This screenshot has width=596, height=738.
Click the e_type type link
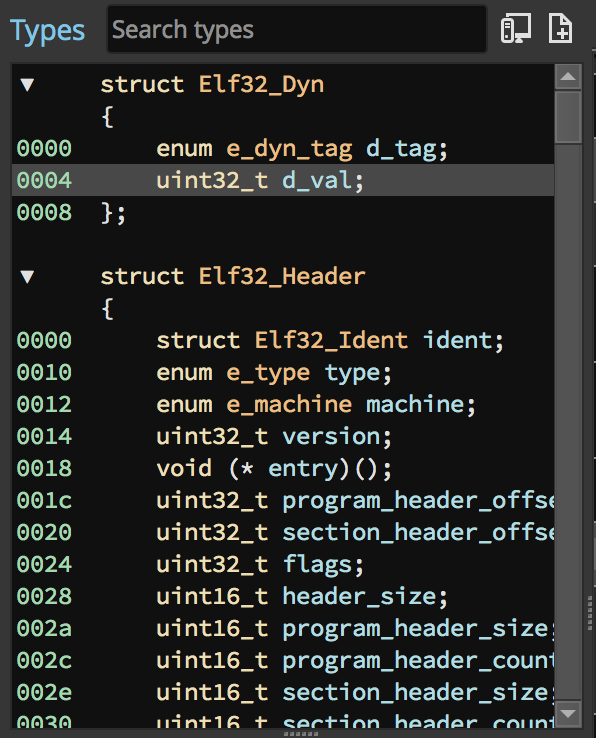pos(268,374)
